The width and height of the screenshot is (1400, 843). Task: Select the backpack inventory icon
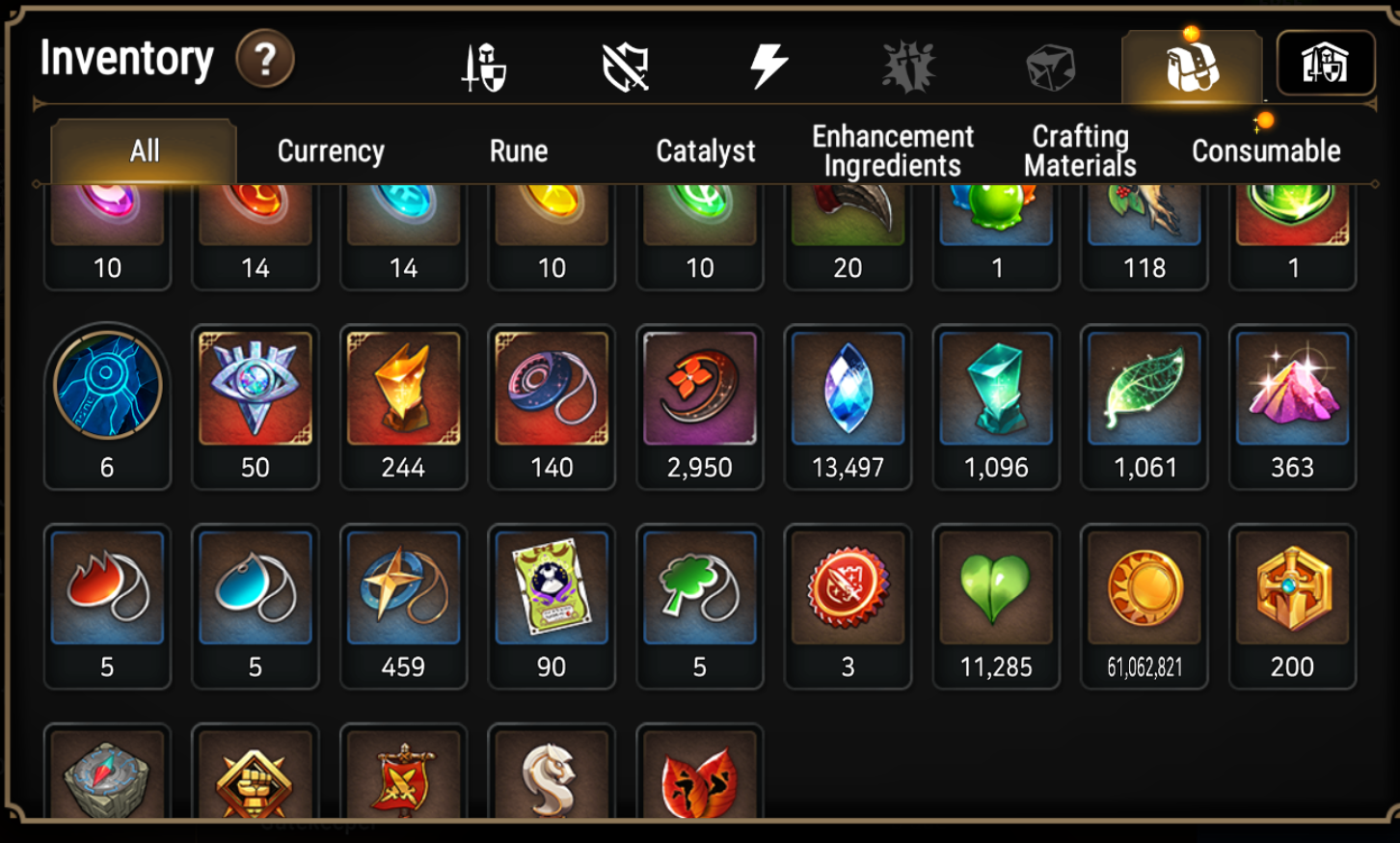pos(1193,66)
